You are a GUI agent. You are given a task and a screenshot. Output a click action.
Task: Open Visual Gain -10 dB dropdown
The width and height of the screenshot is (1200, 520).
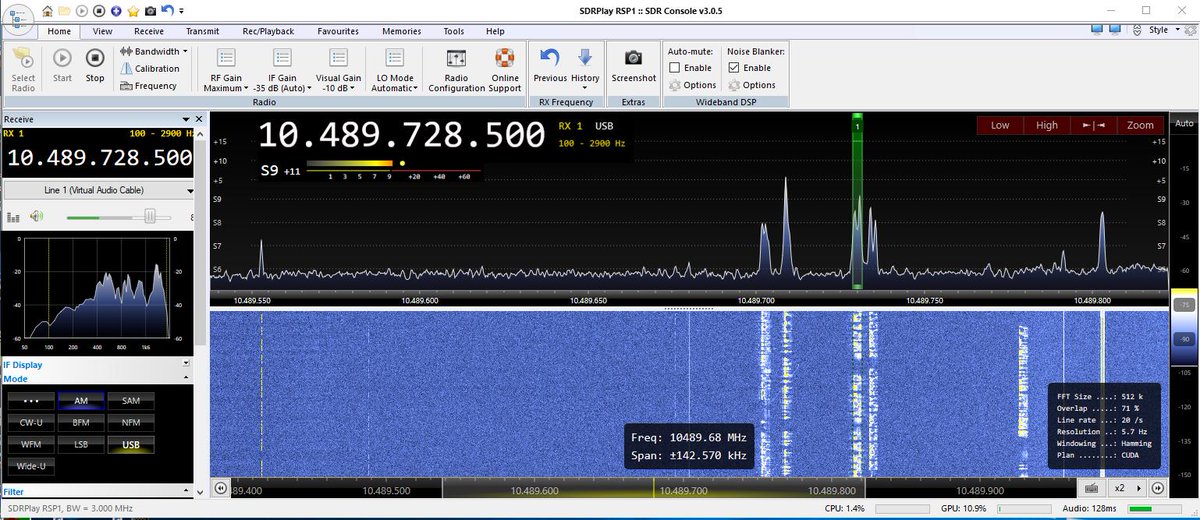[338, 70]
